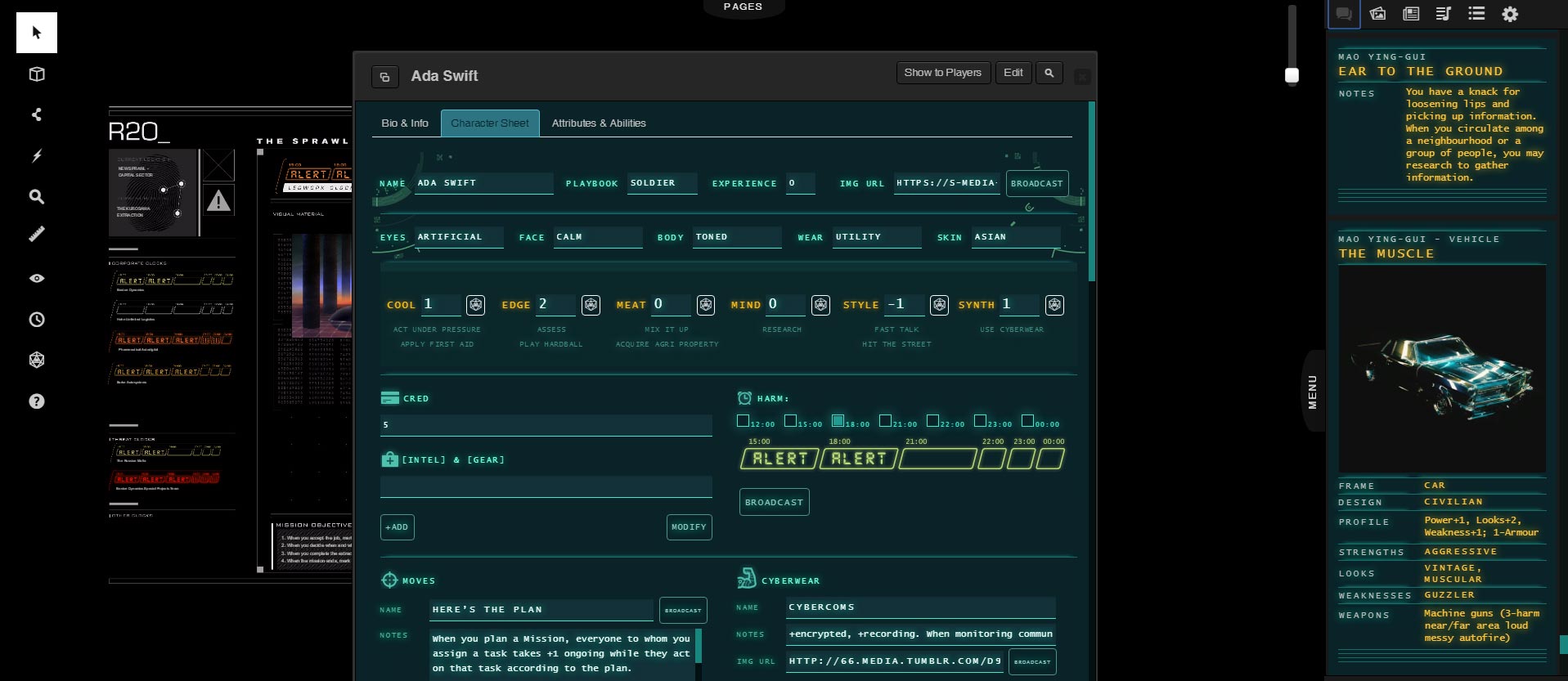Viewport: 1568px width, 681px height.
Task: Collapse sidebar using the MENU handle
Action: 1312,392
